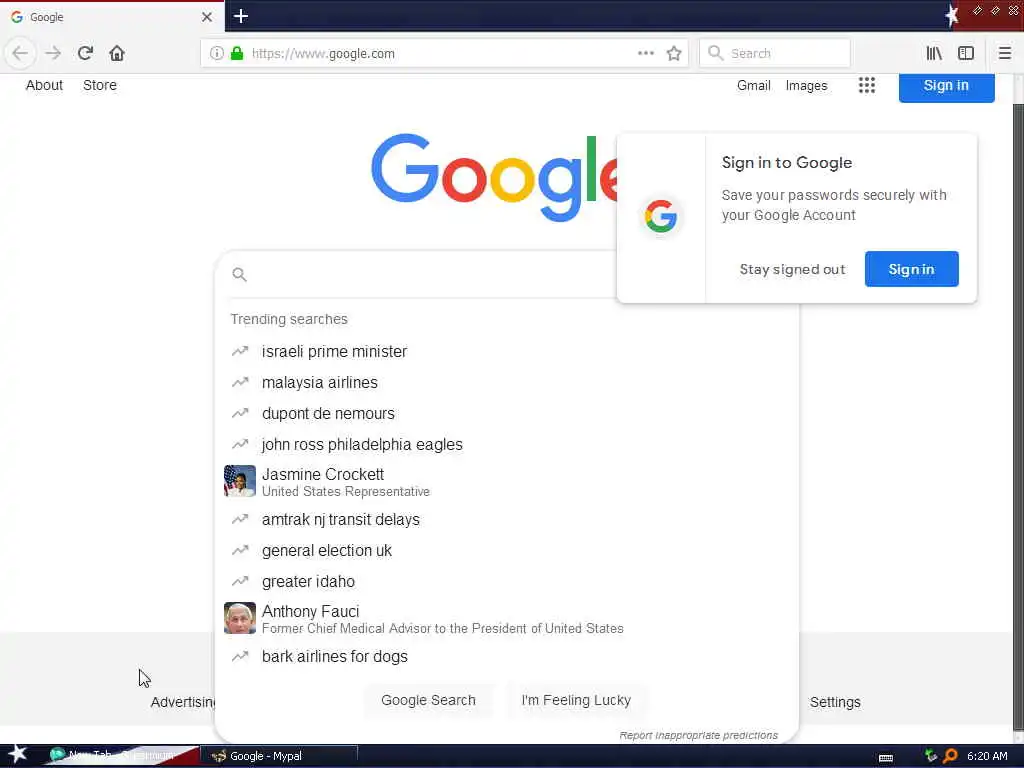Close the Google tab
1024x768 pixels.
(x=206, y=17)
